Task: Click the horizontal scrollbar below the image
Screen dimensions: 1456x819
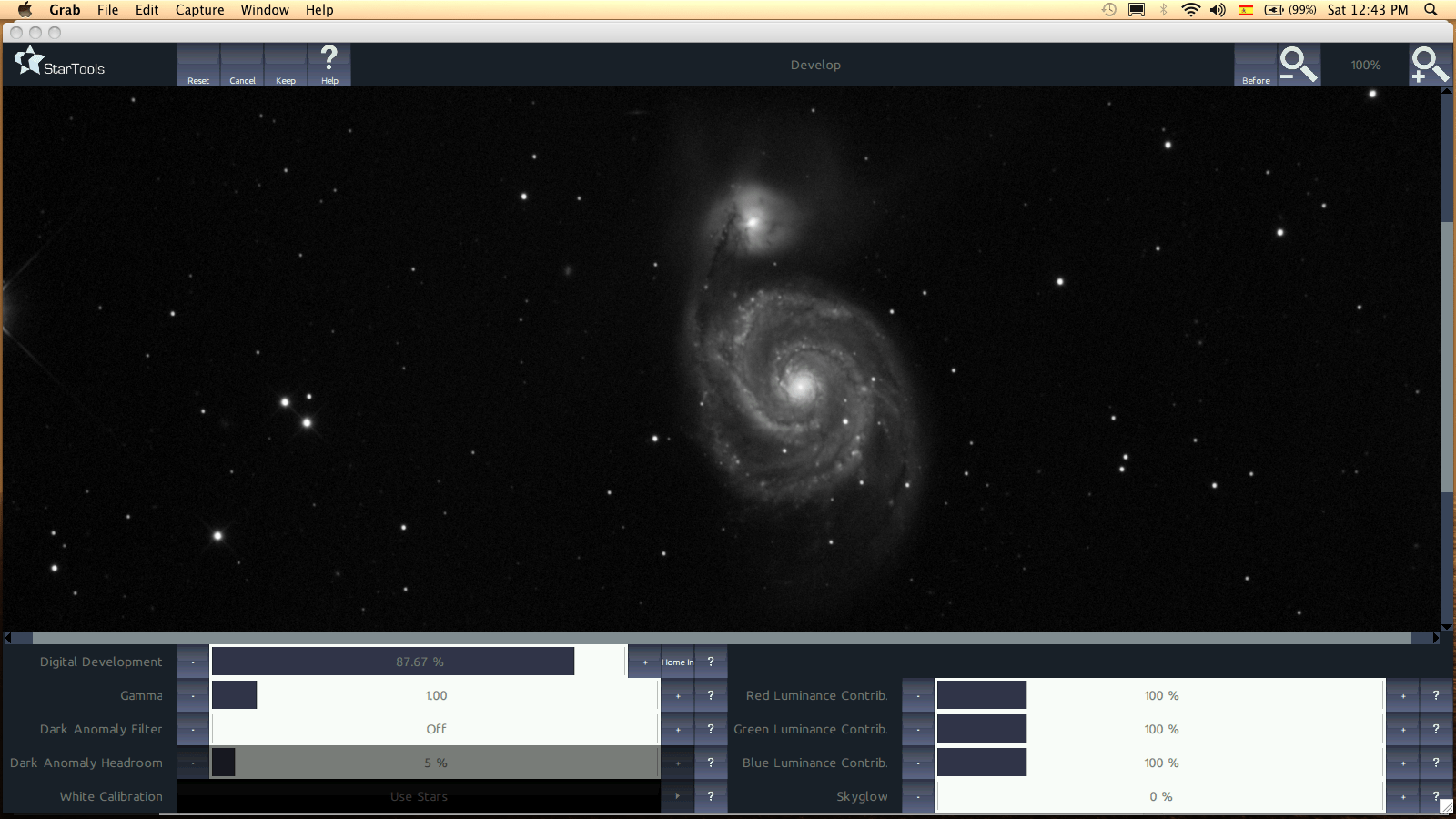Action: (721, 638)
